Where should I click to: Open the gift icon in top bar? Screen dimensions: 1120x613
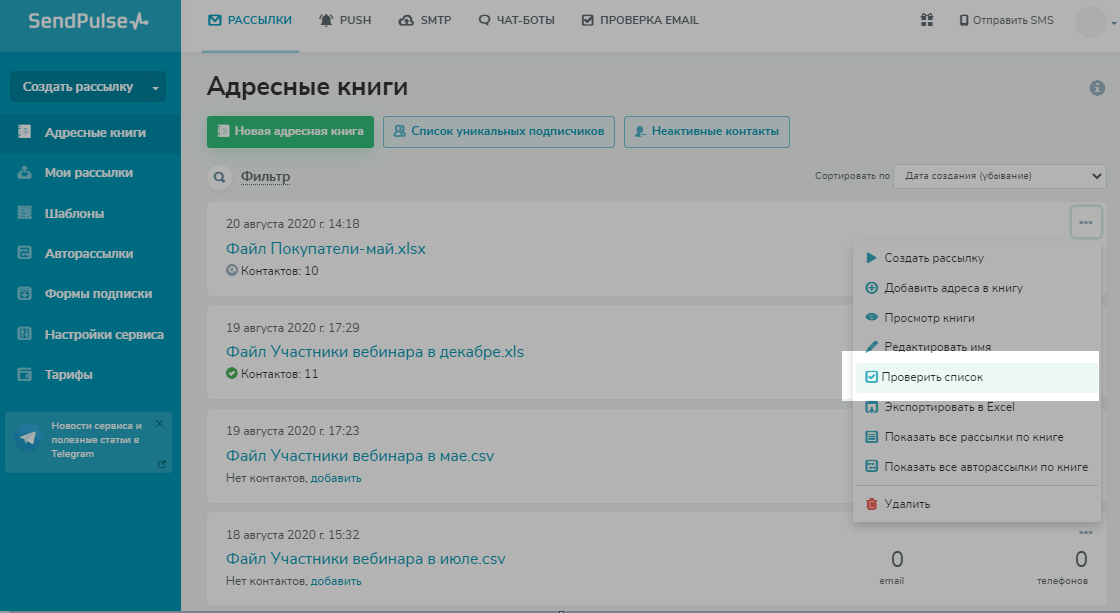[x=926, y=20]
